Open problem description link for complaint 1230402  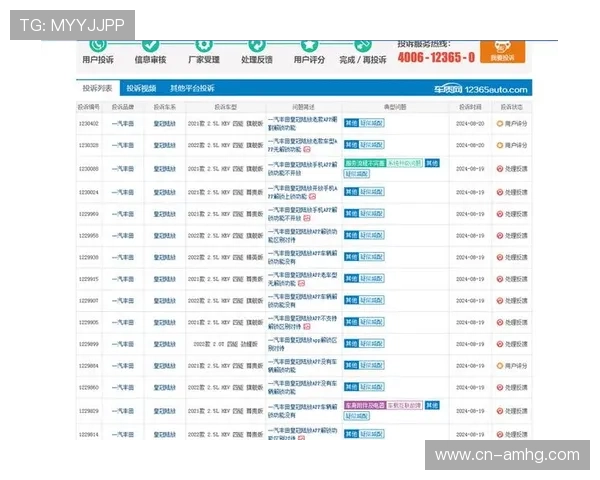302,123
